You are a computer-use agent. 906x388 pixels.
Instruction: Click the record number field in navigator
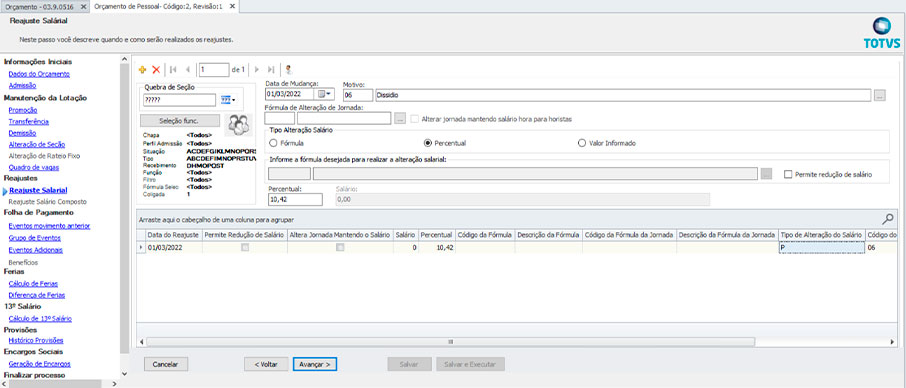tap(214, 69)
